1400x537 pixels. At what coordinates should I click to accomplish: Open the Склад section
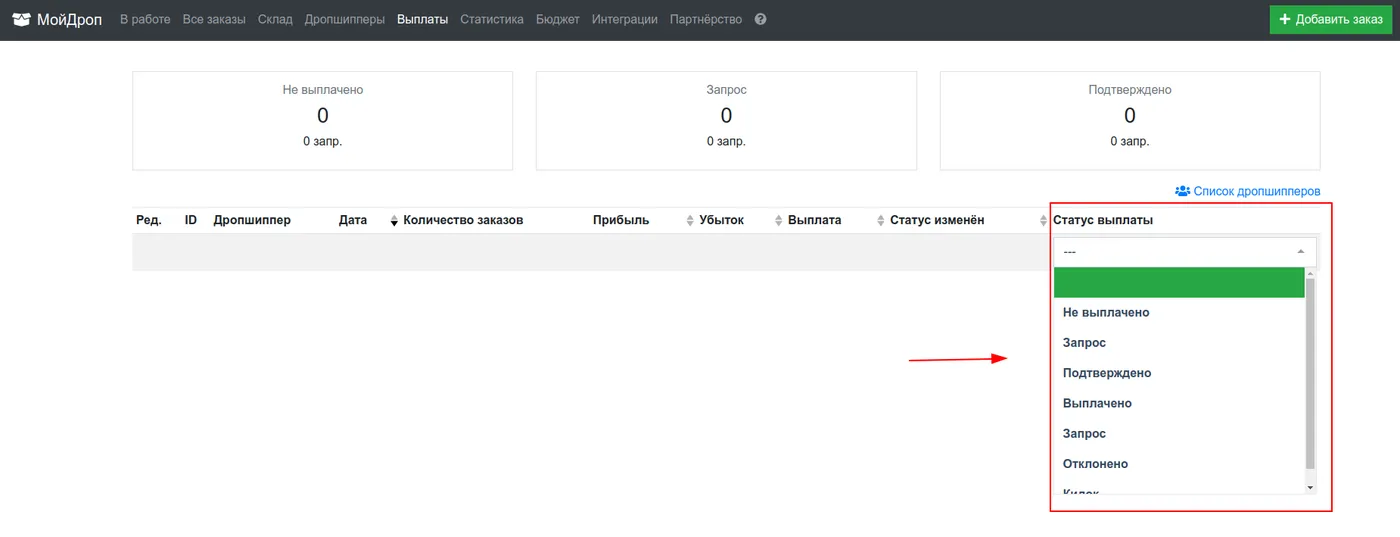click(275, 19)
